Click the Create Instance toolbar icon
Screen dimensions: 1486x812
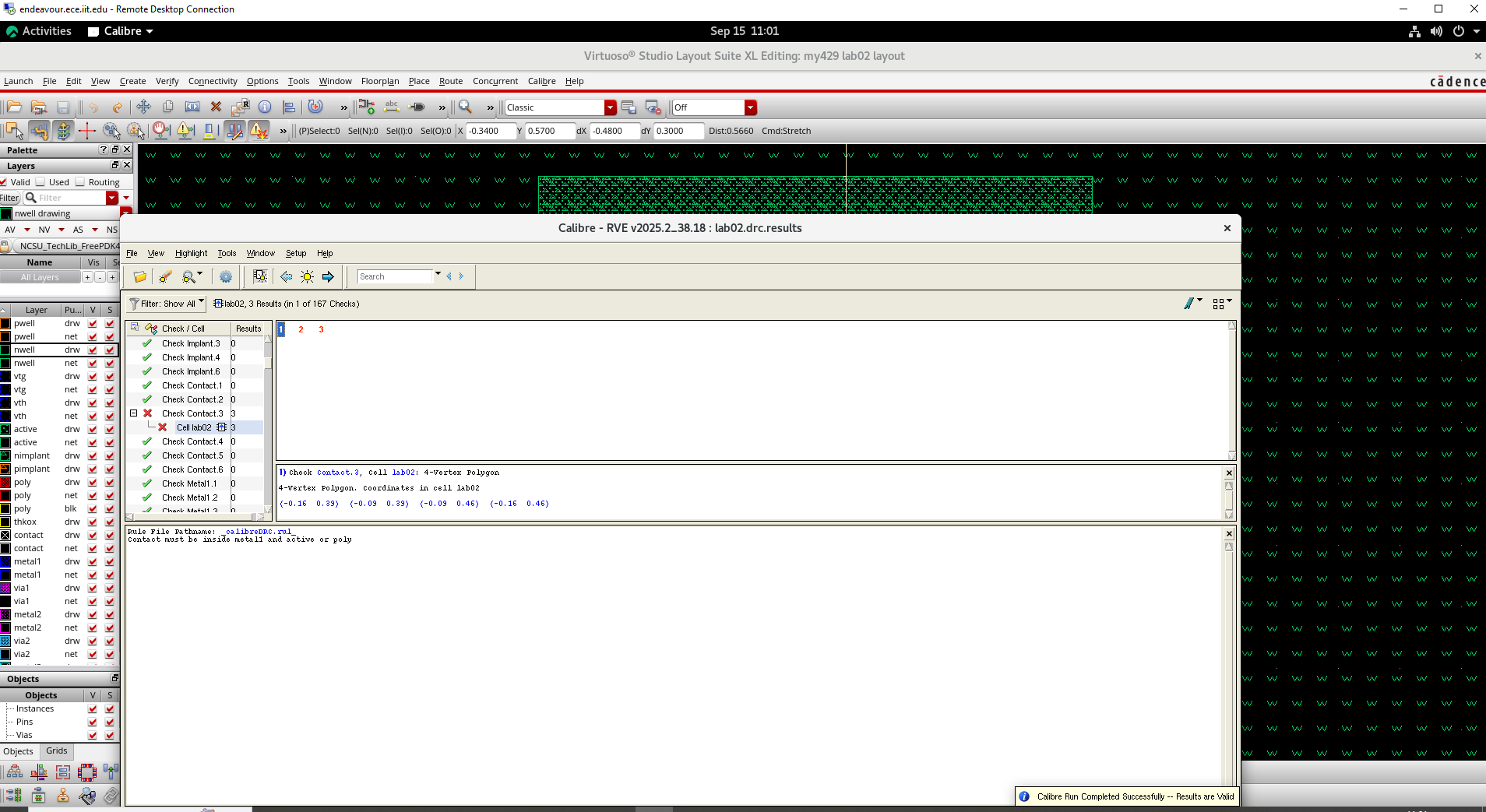367,107
